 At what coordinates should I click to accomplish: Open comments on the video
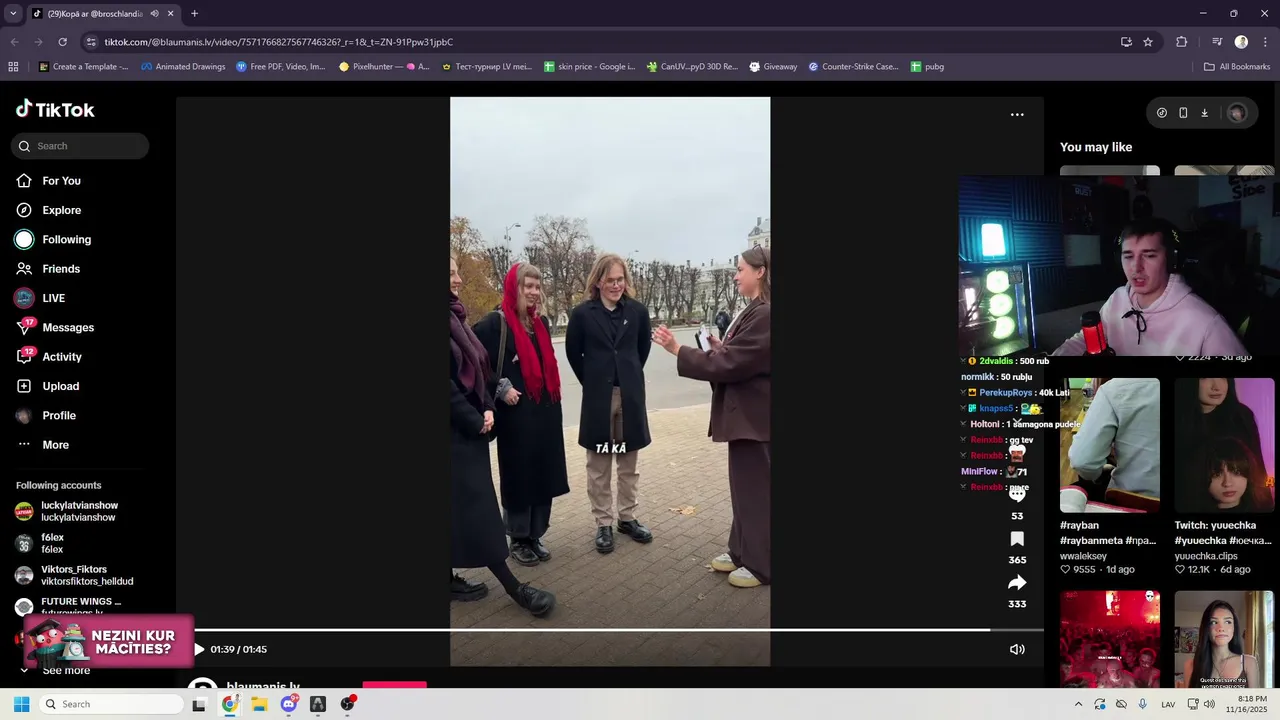[1017, 495]
